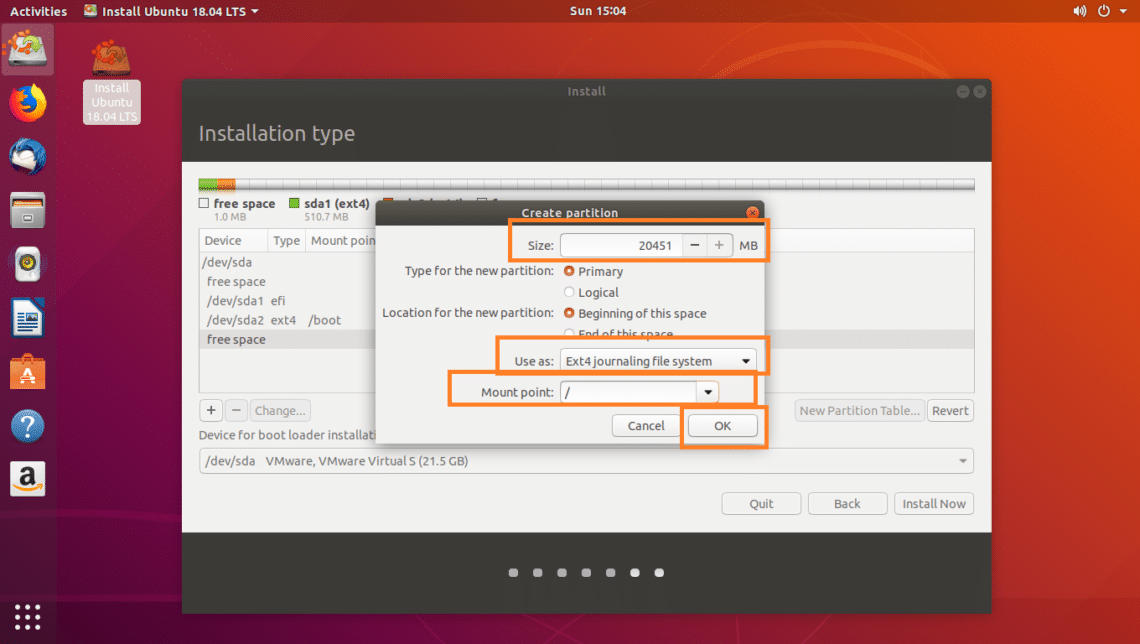Confirm partition with OK button
The height and width of the screenshot is (644, 1140).
point(722,426)
